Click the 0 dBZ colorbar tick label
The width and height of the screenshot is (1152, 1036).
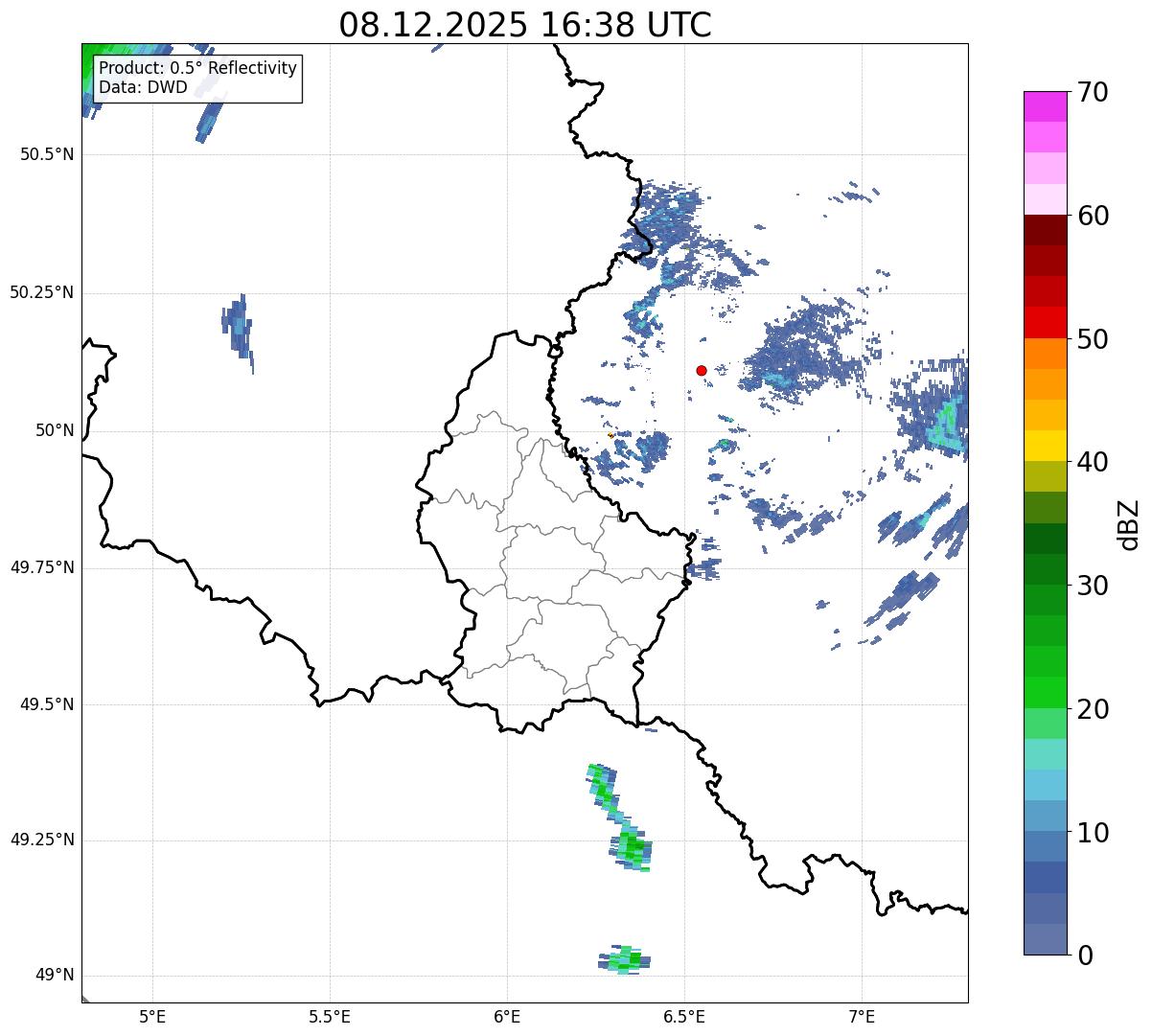click(x=1085, y=955)
